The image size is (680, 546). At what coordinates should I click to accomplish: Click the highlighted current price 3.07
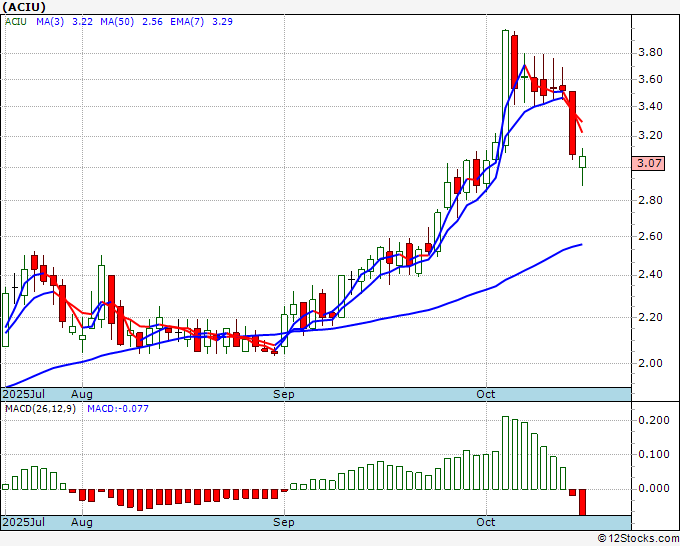pos(648,163)
